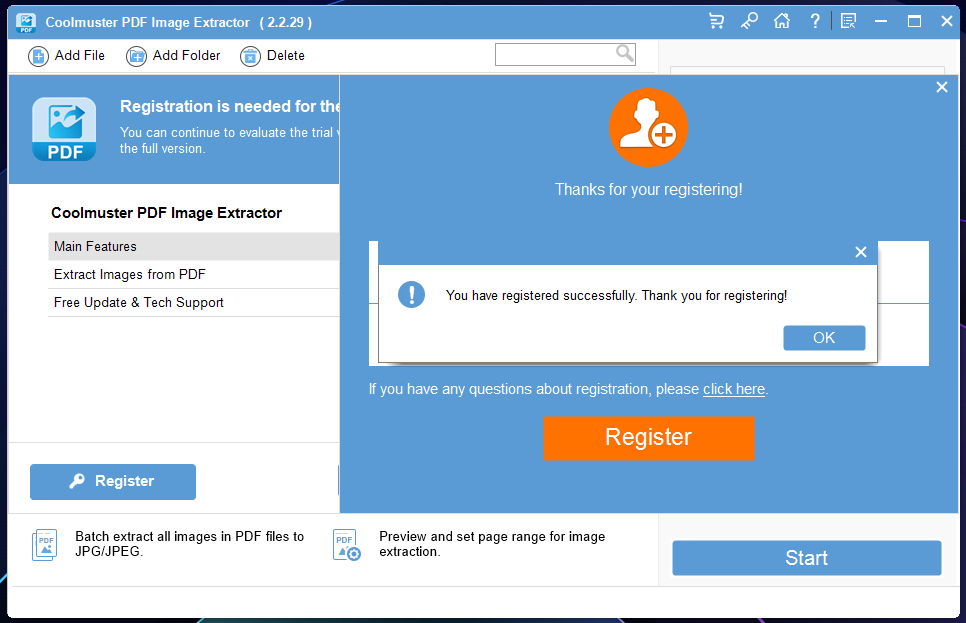The height and width of the screenshot is (623, 966).
Task: Close the success message dialog
Action: [x=861, y=252]
